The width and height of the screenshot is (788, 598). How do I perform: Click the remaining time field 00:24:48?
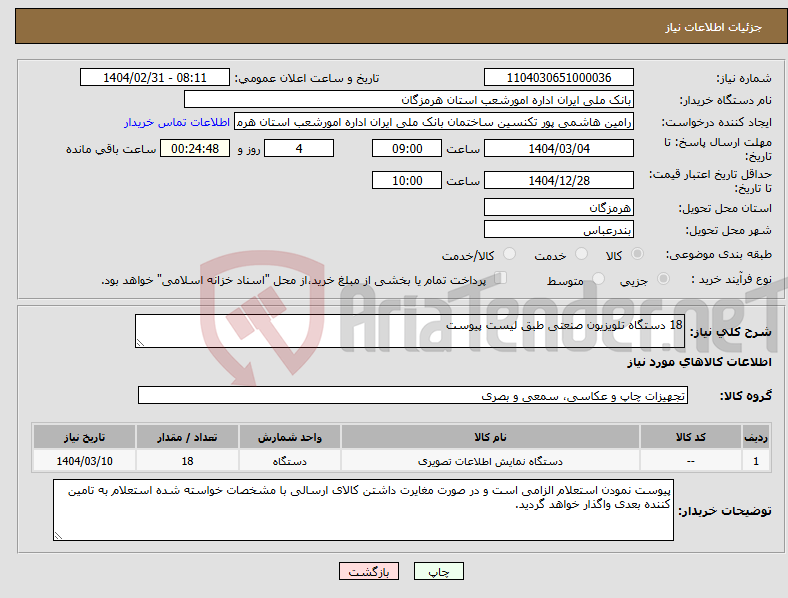point(195,149)
